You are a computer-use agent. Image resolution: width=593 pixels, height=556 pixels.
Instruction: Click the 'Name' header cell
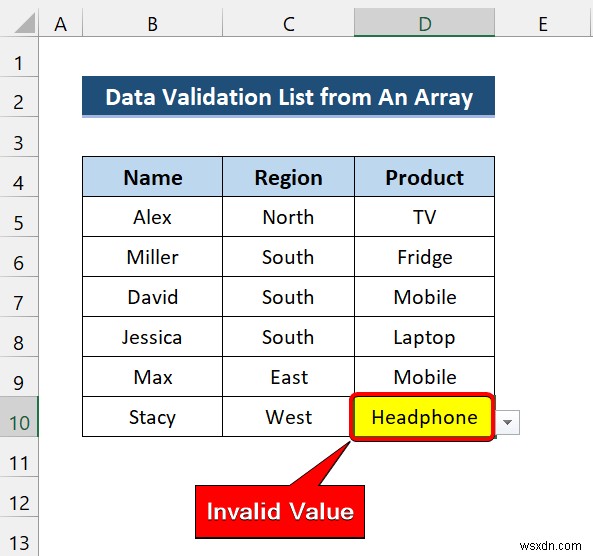pos(152,177)
